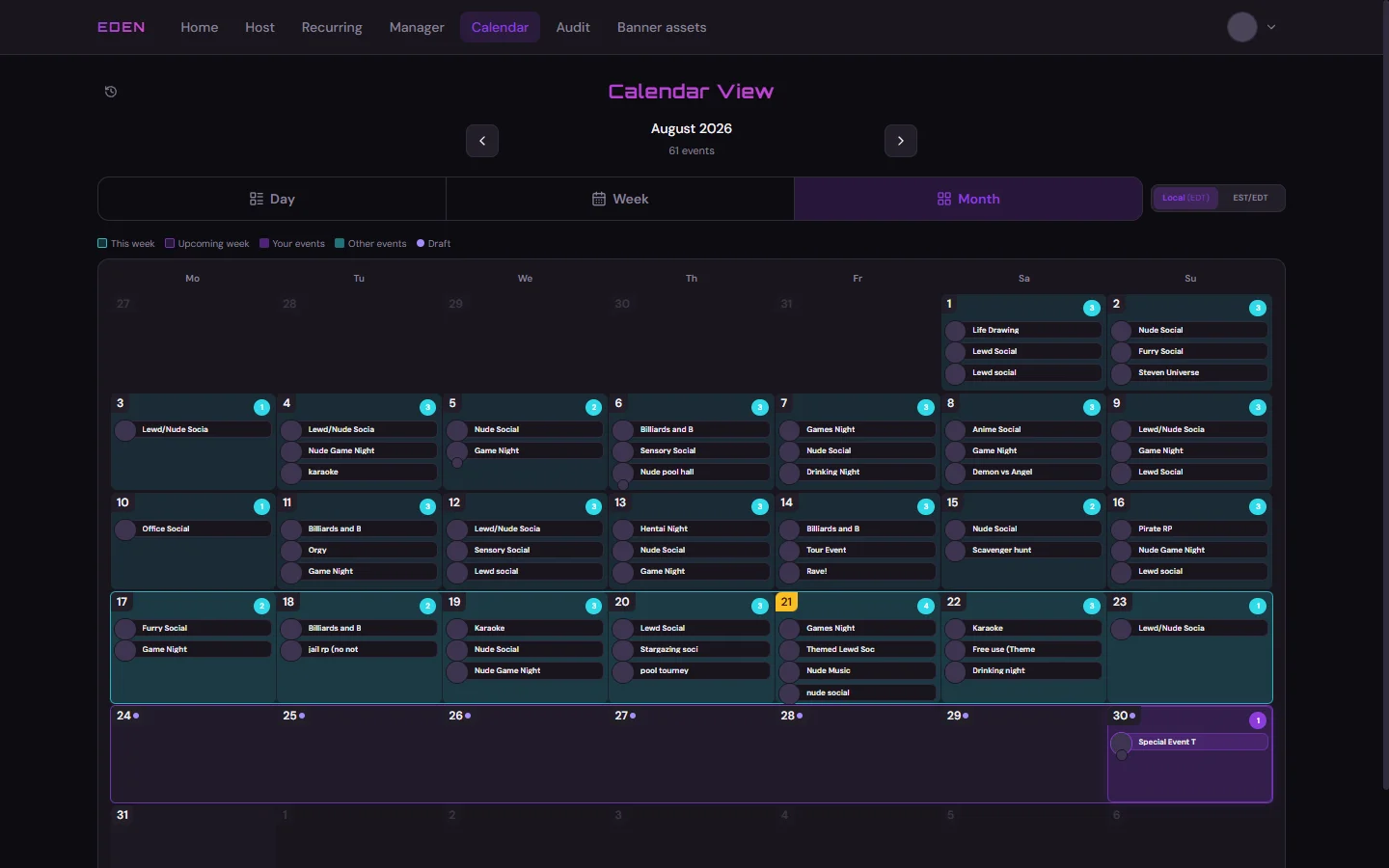The image size is (1389, 868).
Task: Open the Manager nav item
Action: 417,27
